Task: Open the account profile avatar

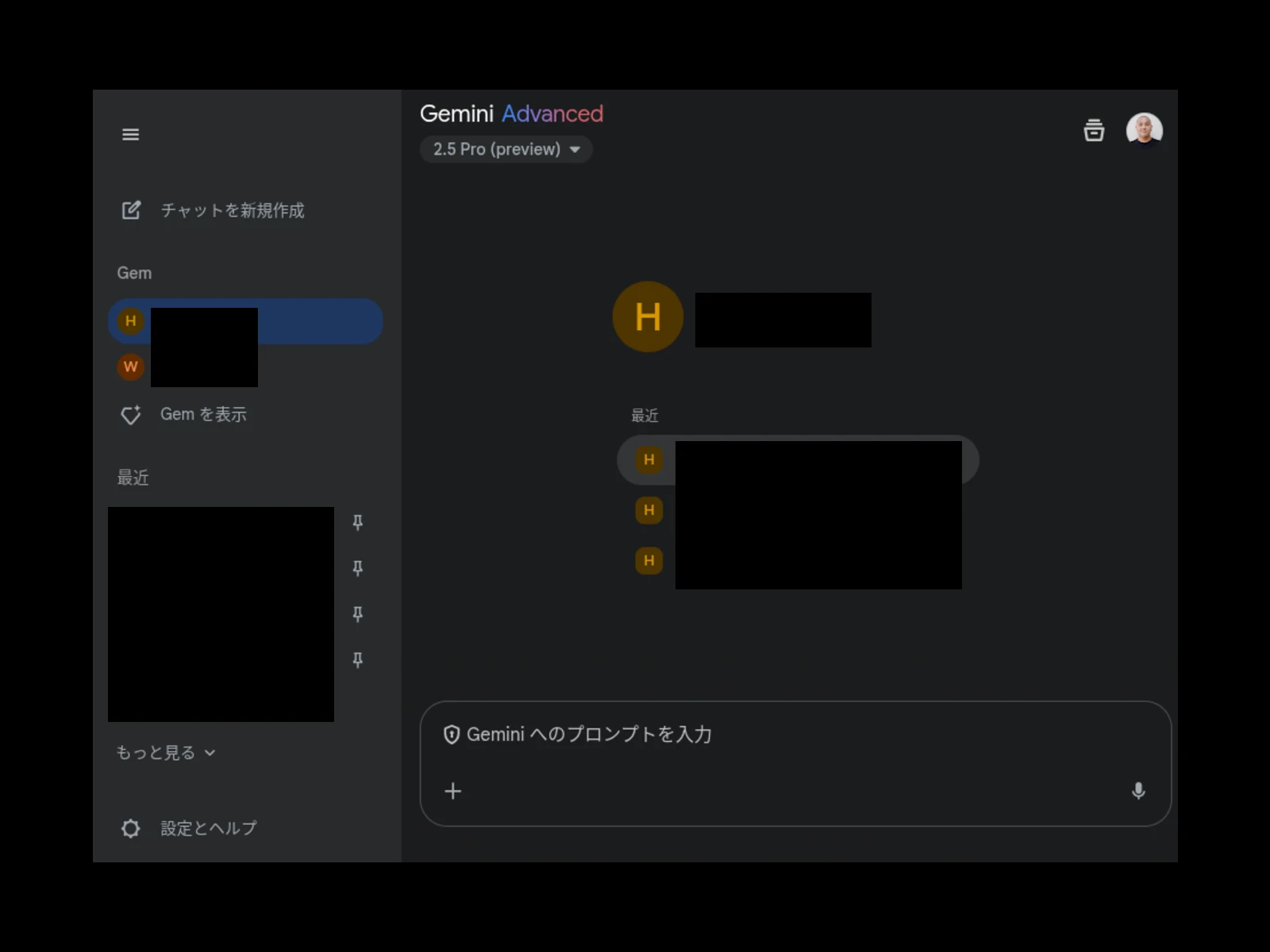Action: click(x=1144, y=130)
